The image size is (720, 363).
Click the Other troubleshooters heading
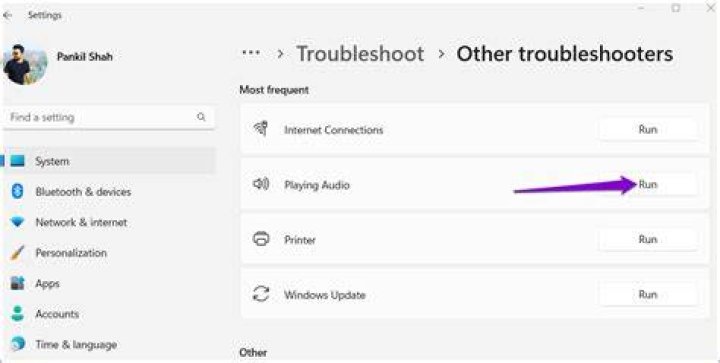[564, 54]
